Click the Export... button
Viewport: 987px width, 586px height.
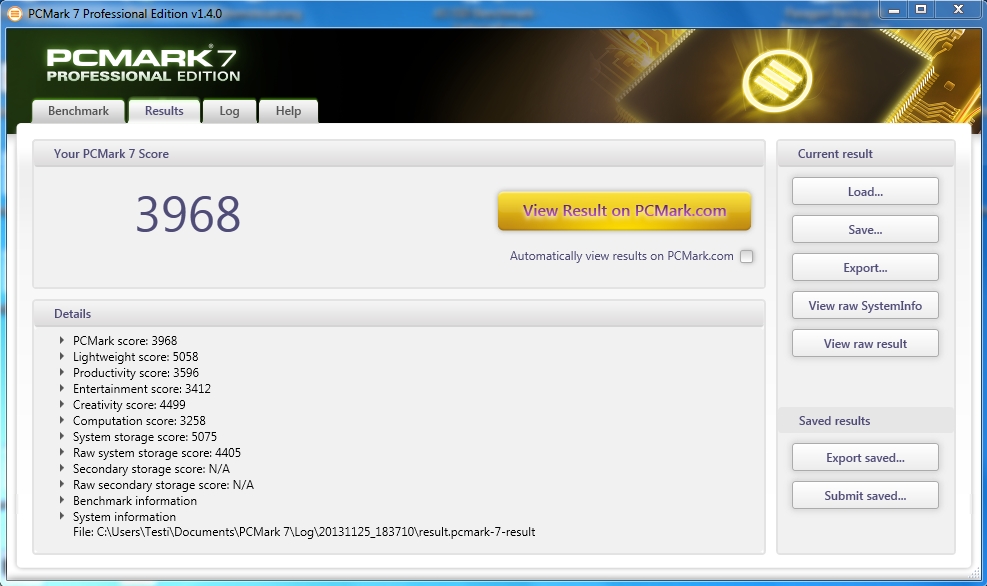(865, 268)
